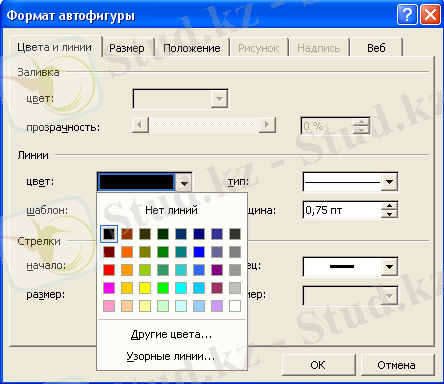Screen dimensions: 444x384
Task: Choose the yellow color swatch
Action: click(x=145, y=288)
